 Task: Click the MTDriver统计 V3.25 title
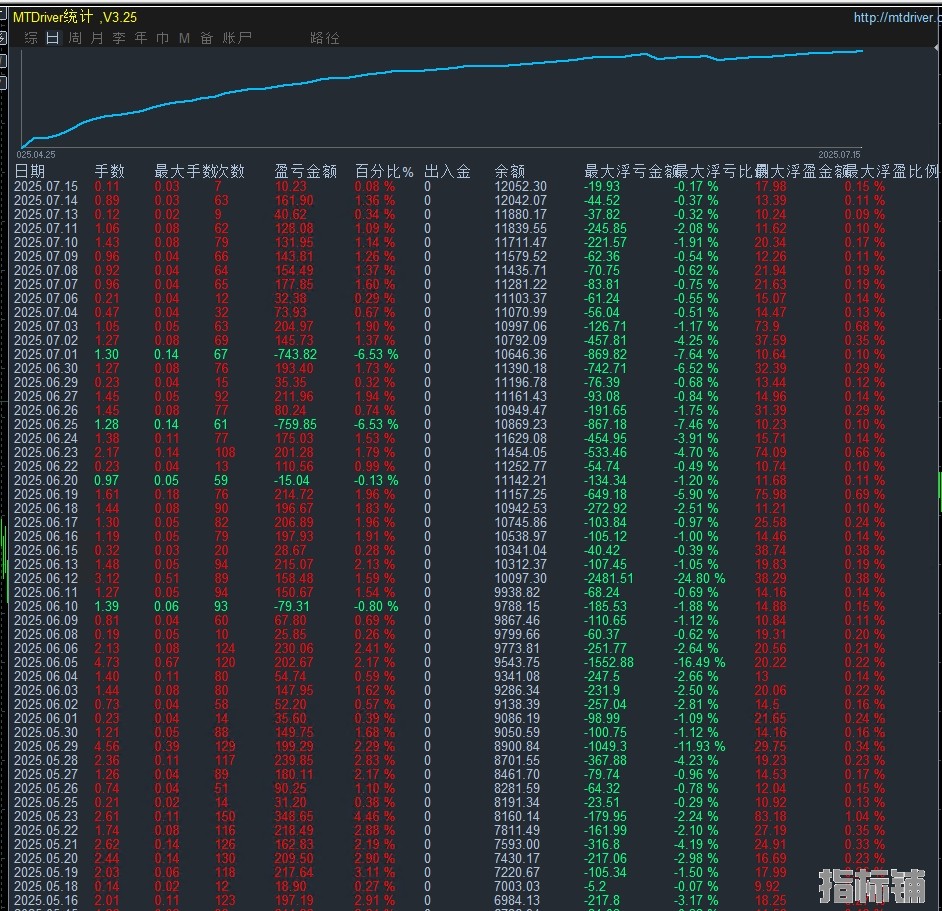coord(74,17)
